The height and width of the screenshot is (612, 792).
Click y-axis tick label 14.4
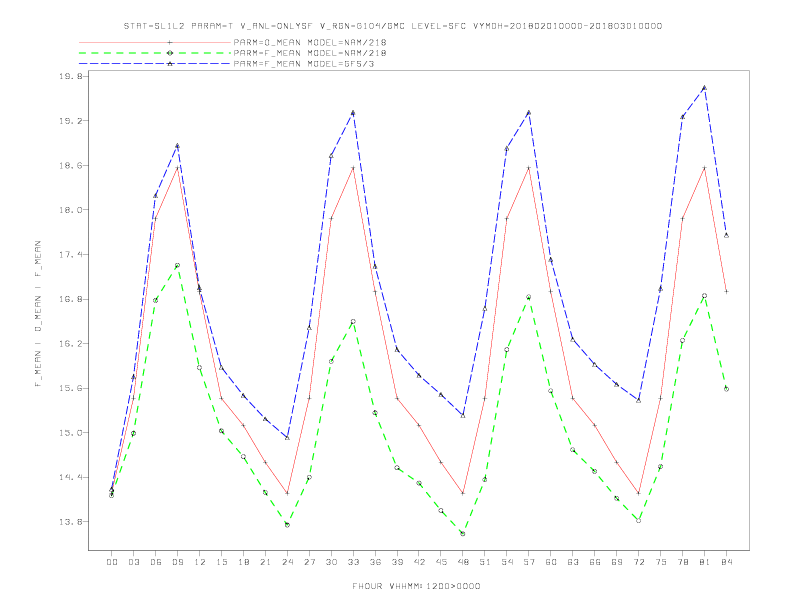click(x=70, y=477)
